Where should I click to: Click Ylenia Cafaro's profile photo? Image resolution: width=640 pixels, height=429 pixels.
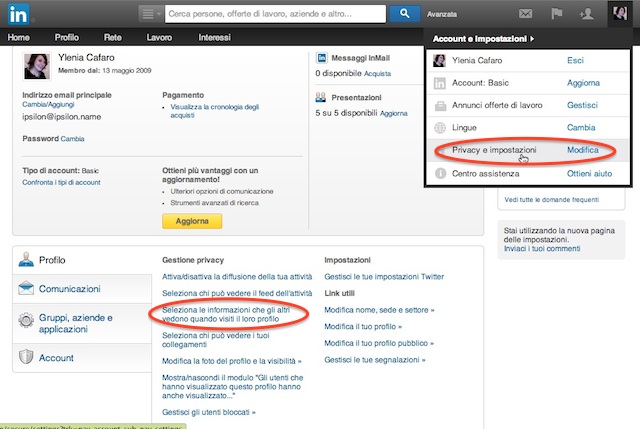[x=38, y=67]
